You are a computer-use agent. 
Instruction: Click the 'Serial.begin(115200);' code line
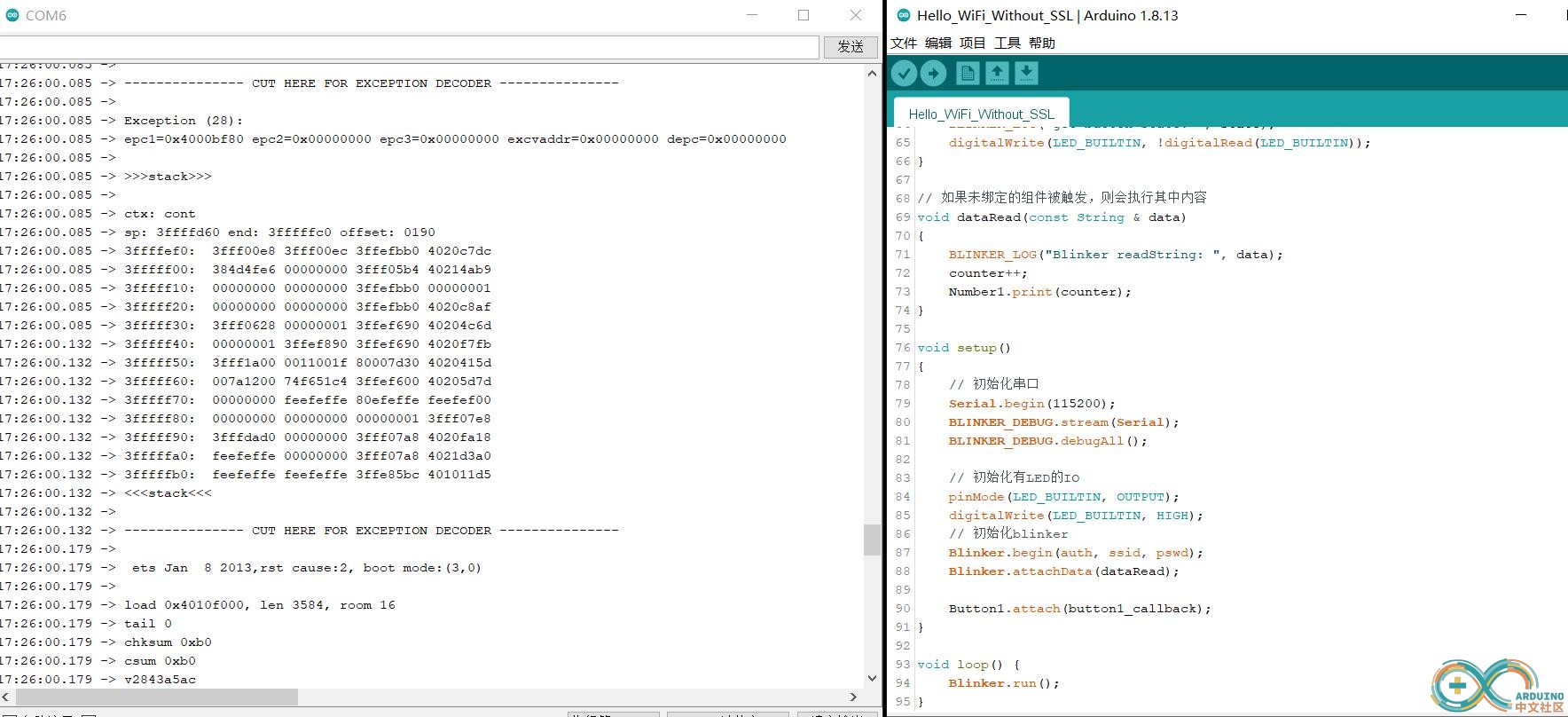(1032, 403)
